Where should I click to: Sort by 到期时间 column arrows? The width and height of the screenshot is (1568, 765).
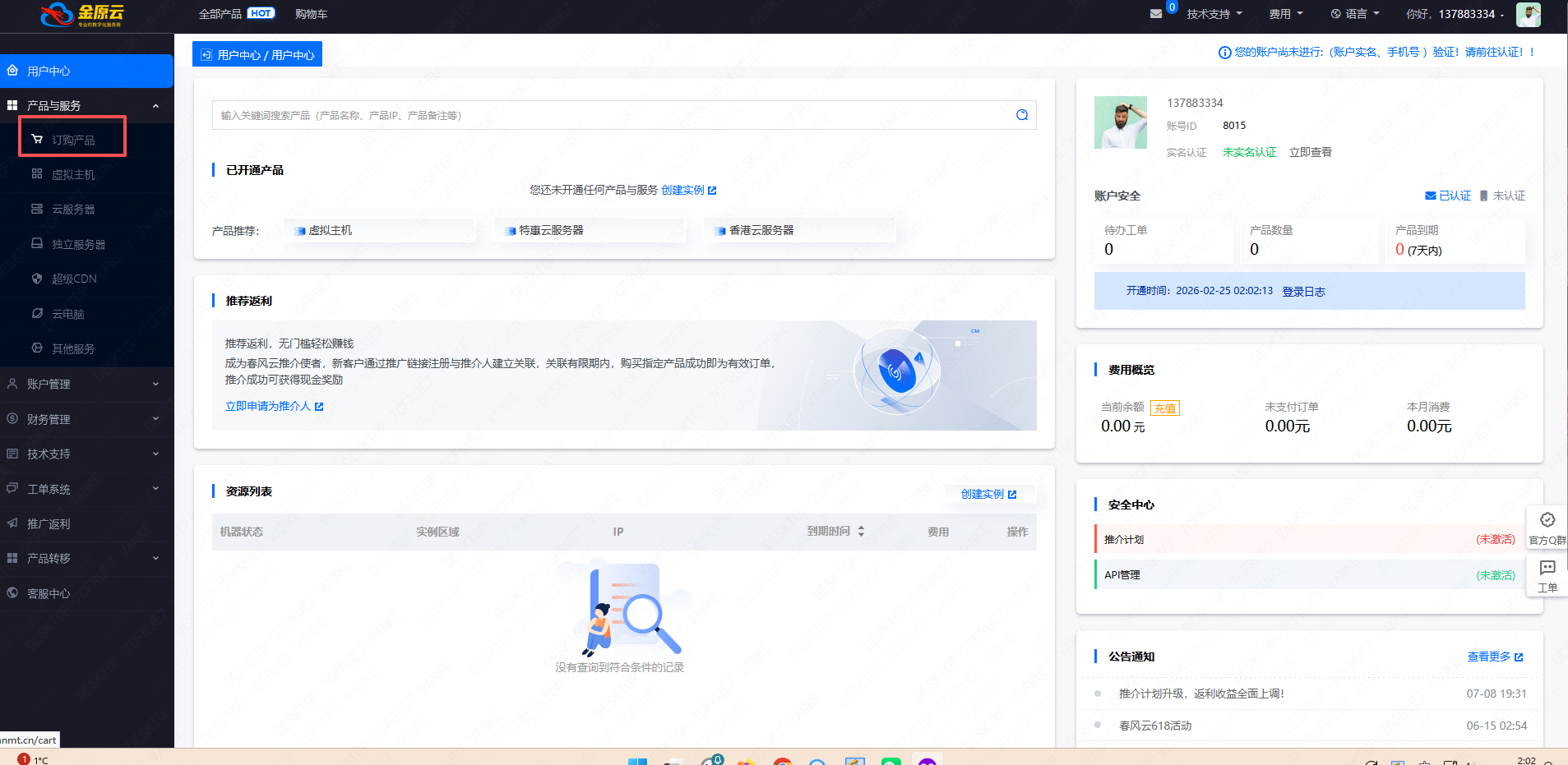tap(861, 532)
